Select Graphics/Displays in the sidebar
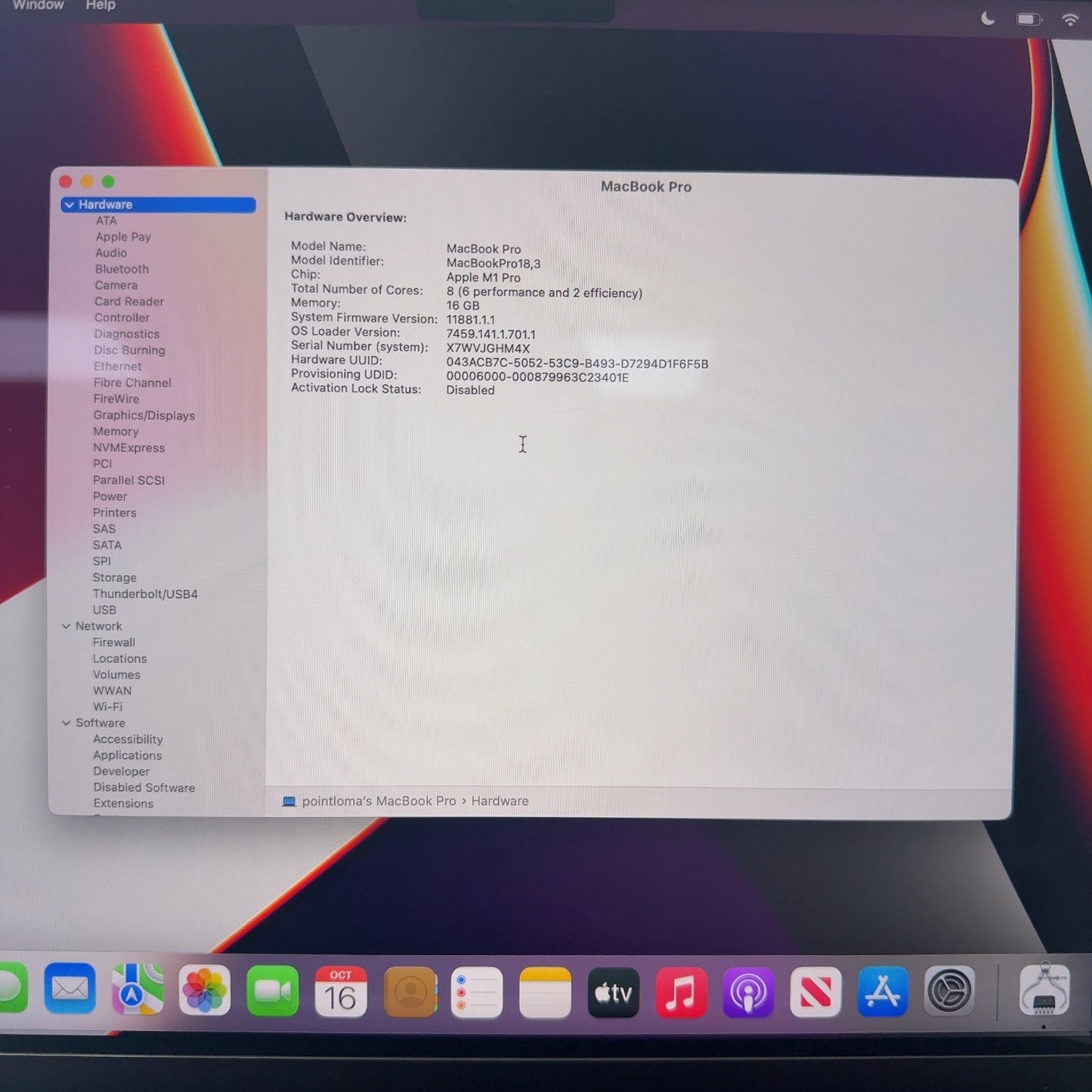Screen dimensions: 1092x1092 pos(144,416)
